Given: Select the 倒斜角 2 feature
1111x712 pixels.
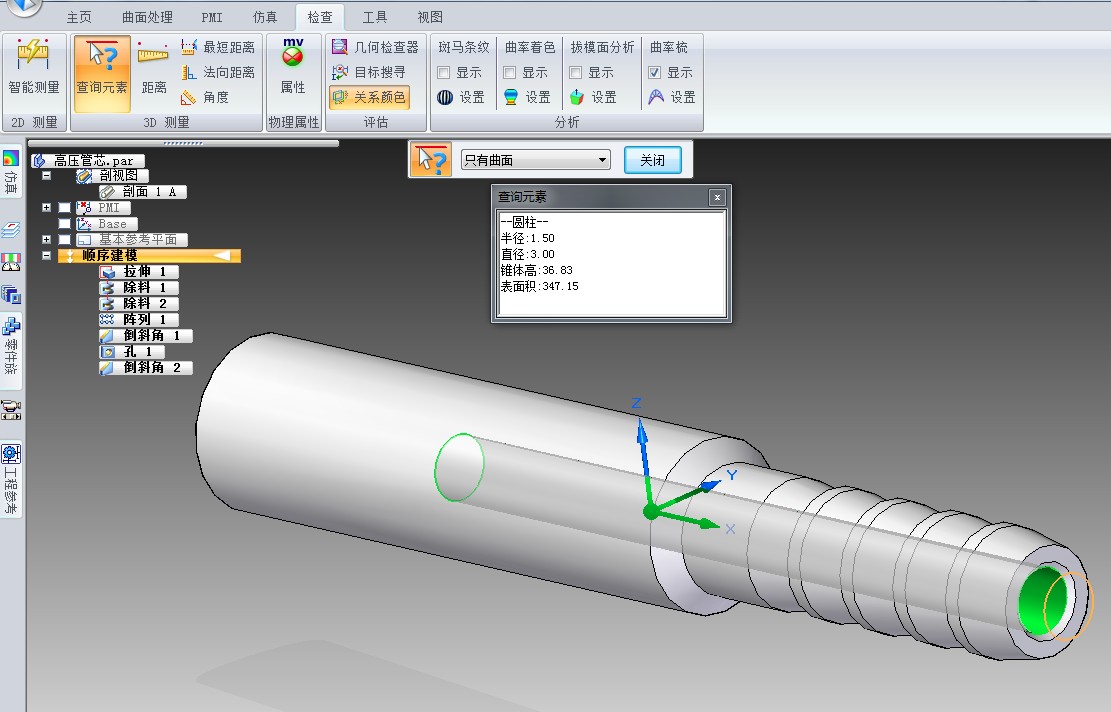Looking at the screenshot, I should (x=146, y=367).
